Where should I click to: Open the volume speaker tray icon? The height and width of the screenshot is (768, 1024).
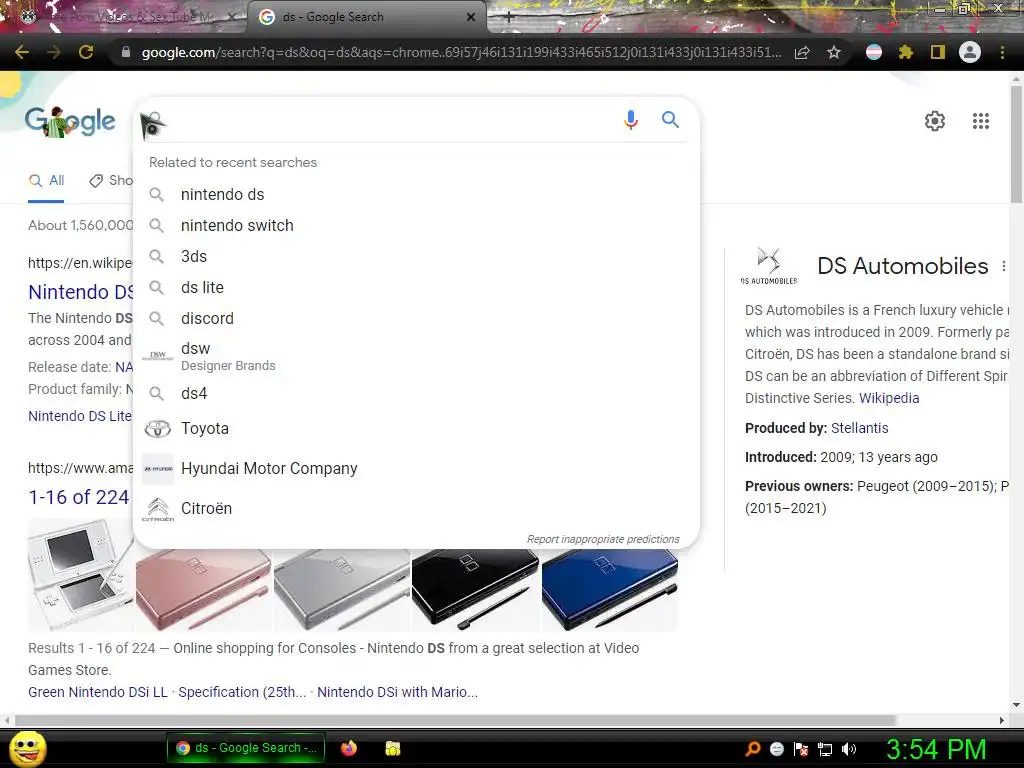point(849,749)
